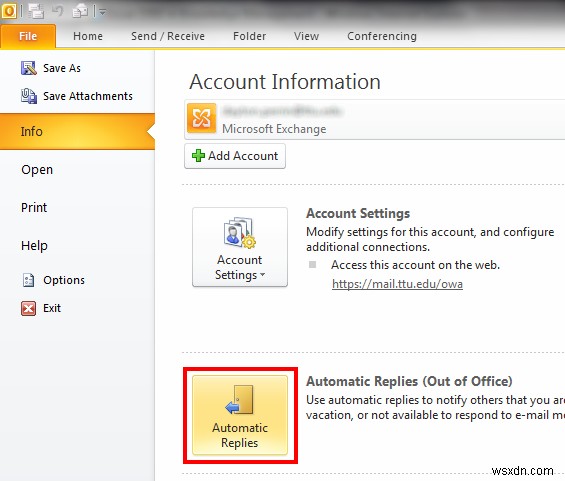Click the Outlook application icon in the title bar
Screen dimensions: 565x481
(x=9, y=11)
